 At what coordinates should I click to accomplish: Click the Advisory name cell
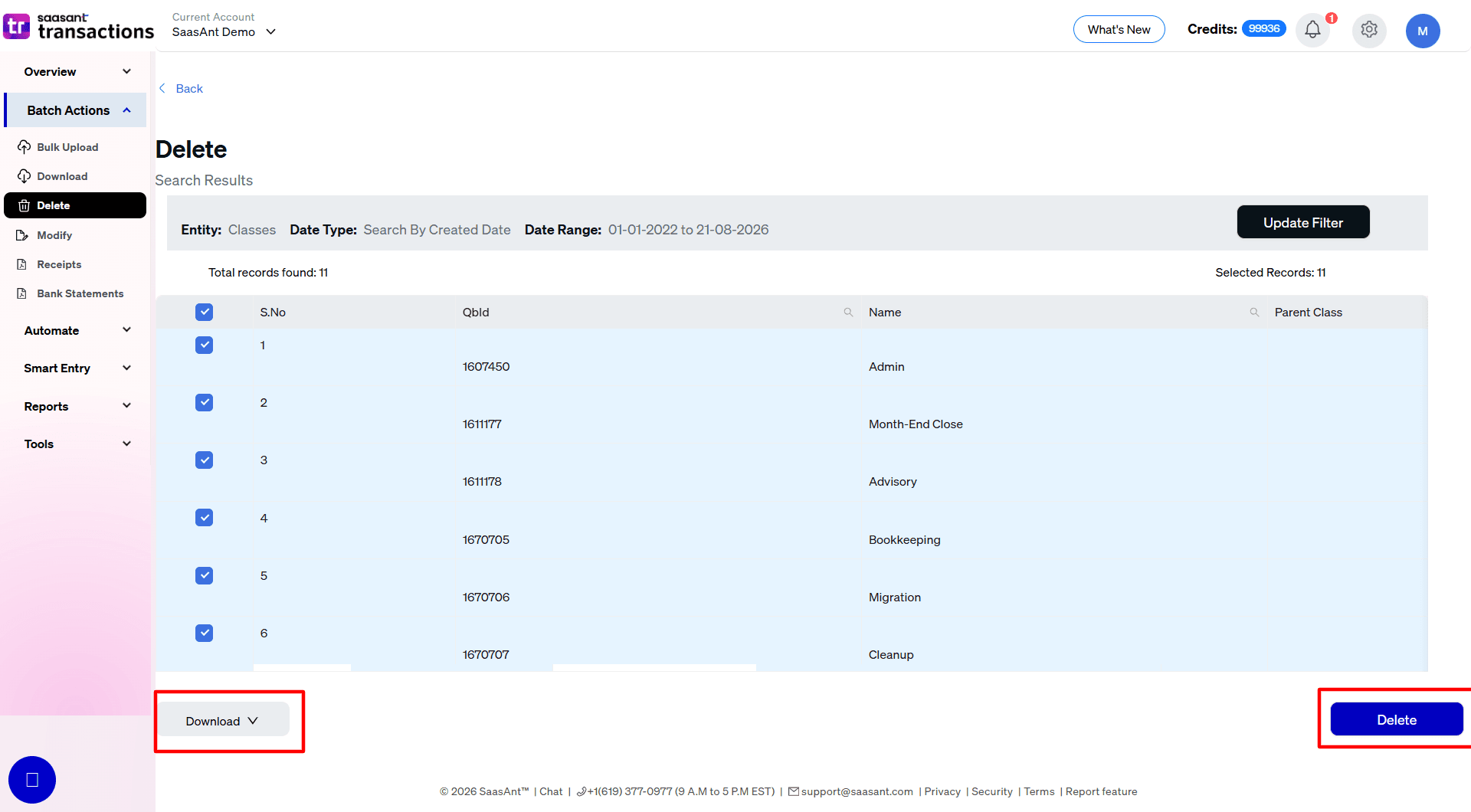point(893,482)
